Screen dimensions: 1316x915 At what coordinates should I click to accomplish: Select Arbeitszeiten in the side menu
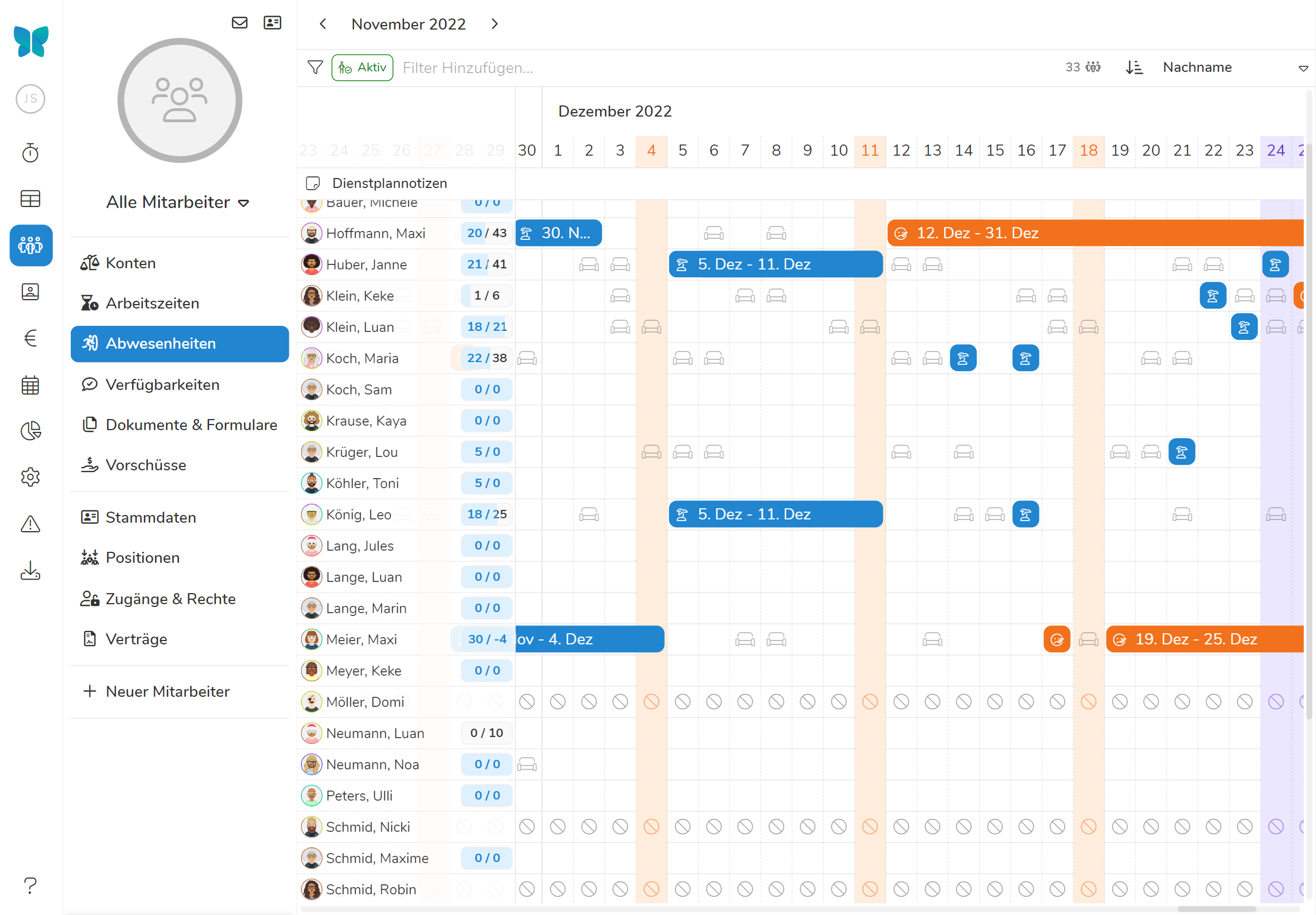click(x=152, y=304)
